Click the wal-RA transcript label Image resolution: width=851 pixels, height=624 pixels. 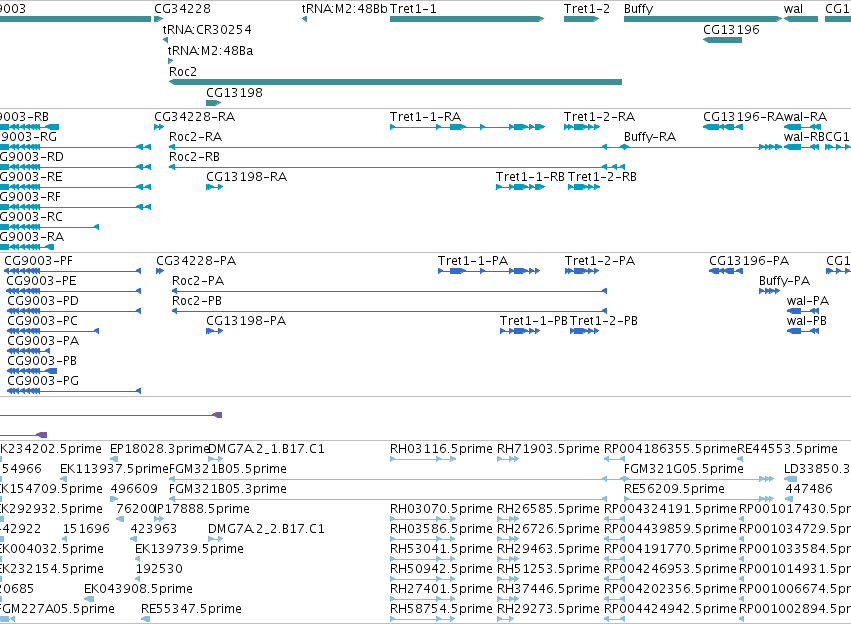click(x=805, y=117)
